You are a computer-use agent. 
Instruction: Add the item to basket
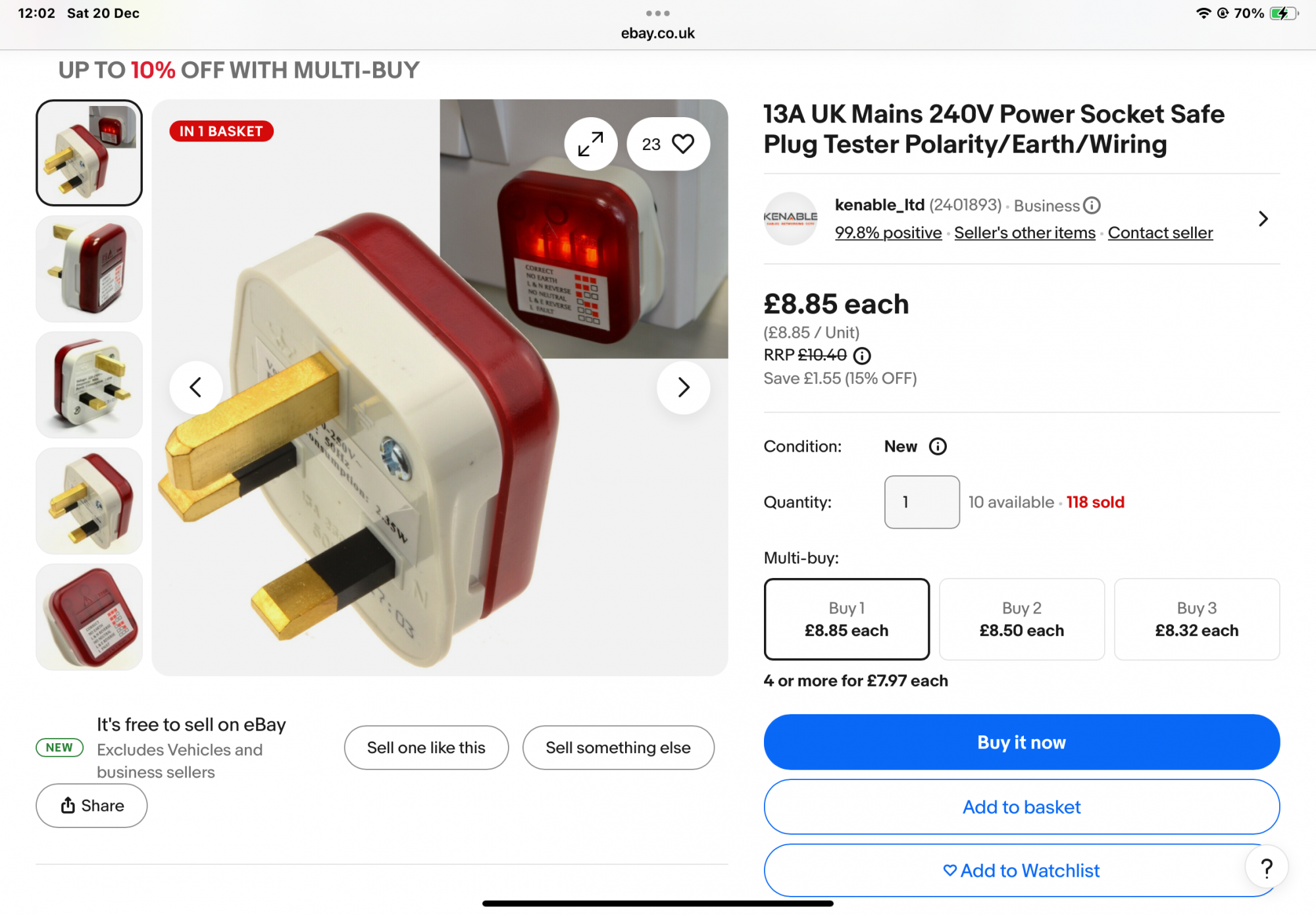coord(1021,807)
